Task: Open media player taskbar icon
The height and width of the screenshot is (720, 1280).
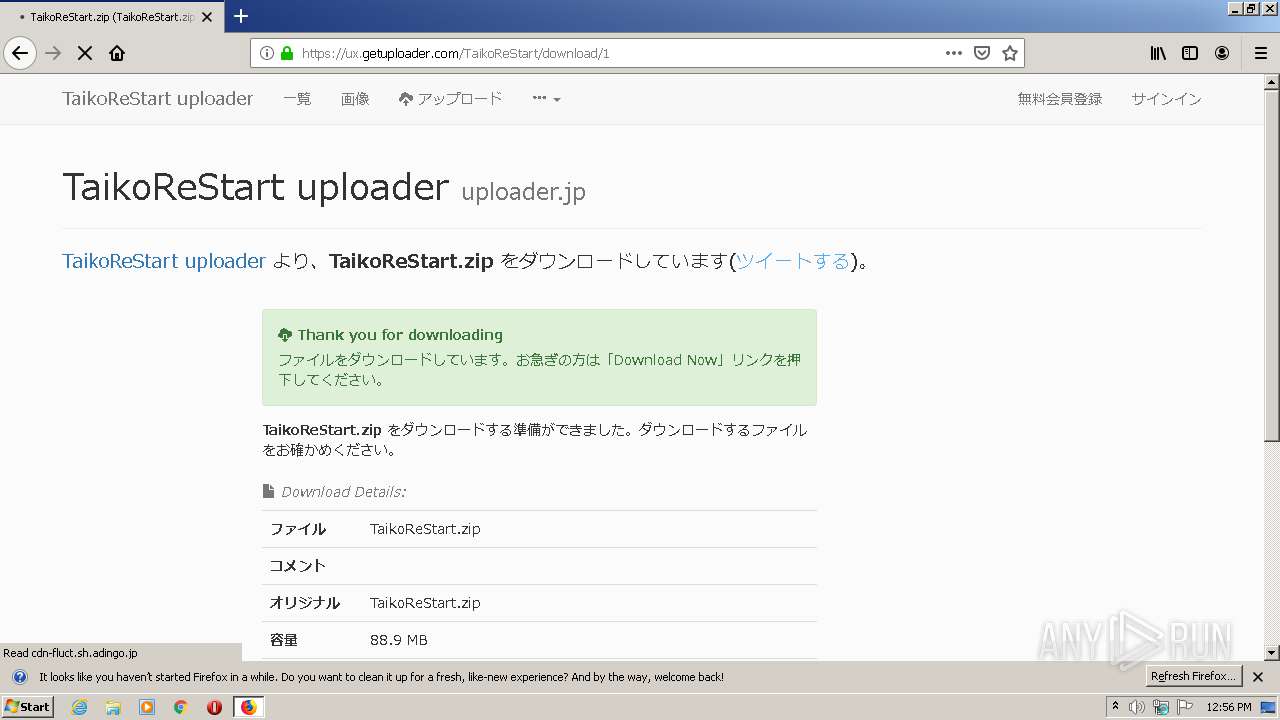Action: pyautogui.click(x=147, y=707)
